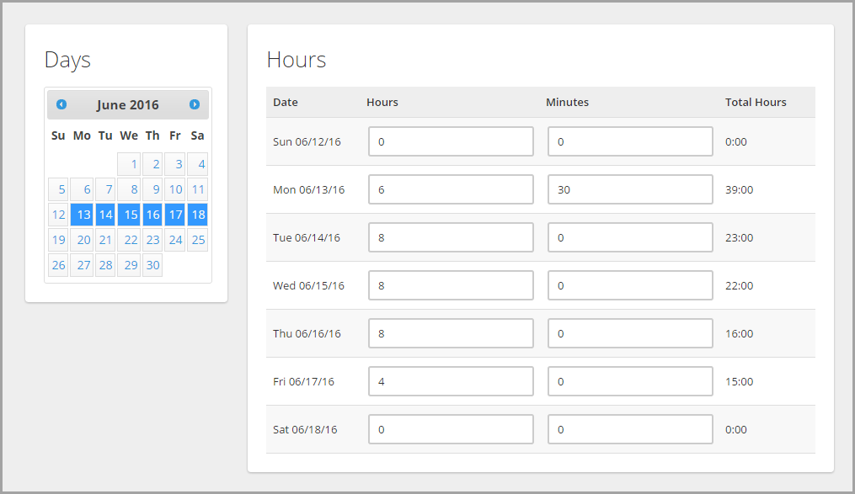Focus the Friday 06/17/16 hours field
Image resolution: width=855 pixels, height=494 pixels.
(451, 382)
